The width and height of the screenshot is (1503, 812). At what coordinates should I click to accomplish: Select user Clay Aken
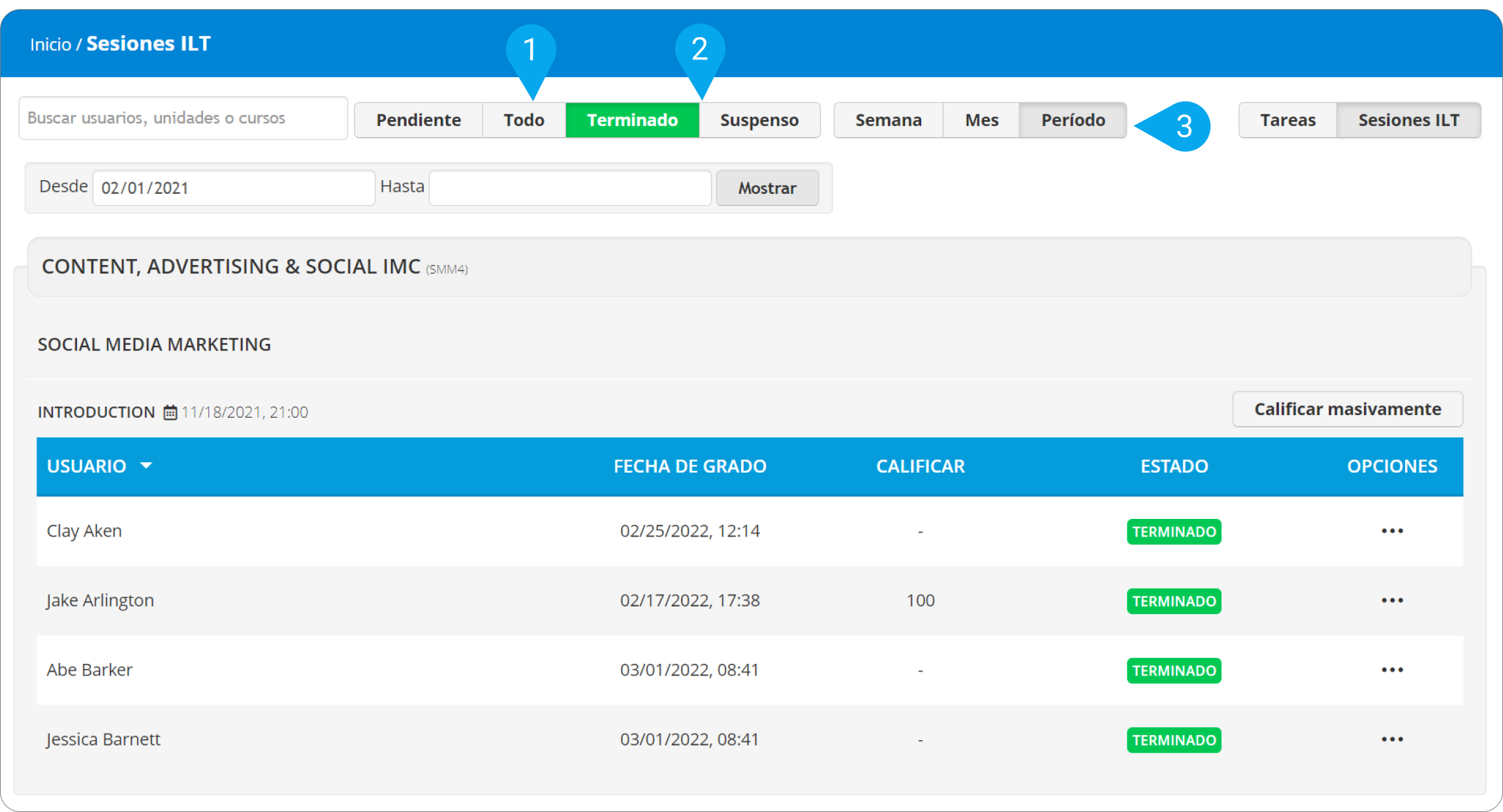[84, 531]
